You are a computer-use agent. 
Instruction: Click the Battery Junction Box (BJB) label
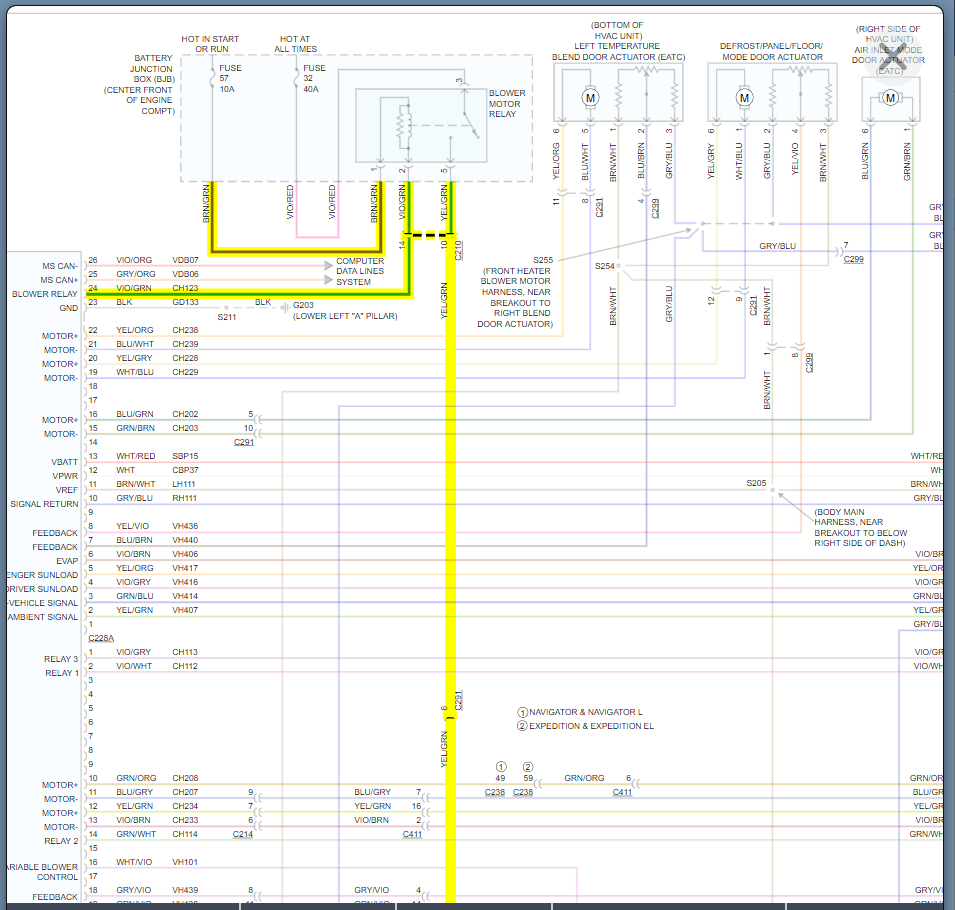coord(139,85)
